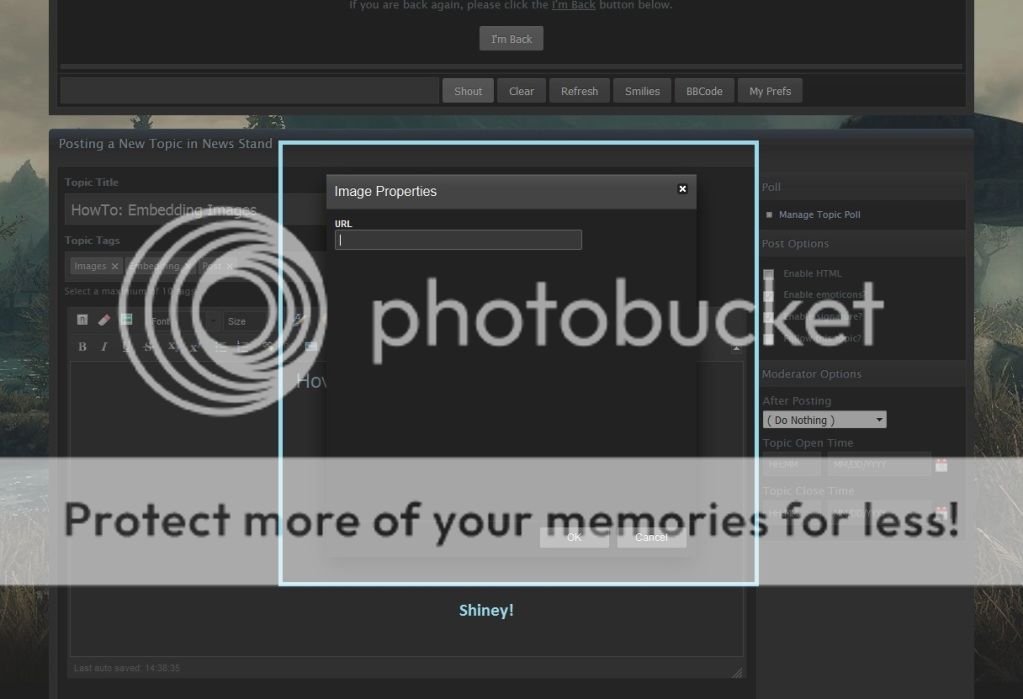
Task: Insert a numbered list
Action: [x=242, y=347]
